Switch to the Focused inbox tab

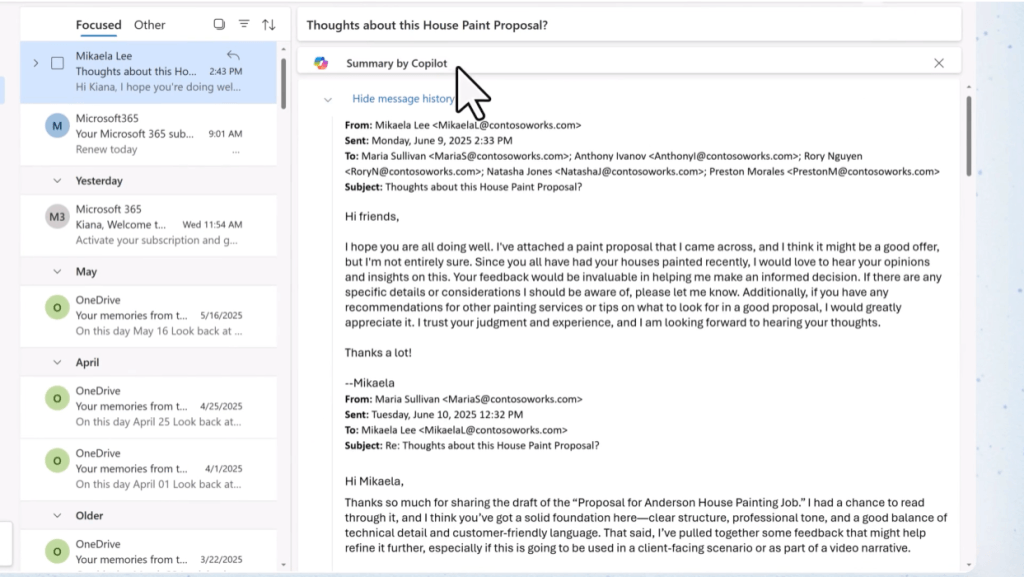(98, 25)
